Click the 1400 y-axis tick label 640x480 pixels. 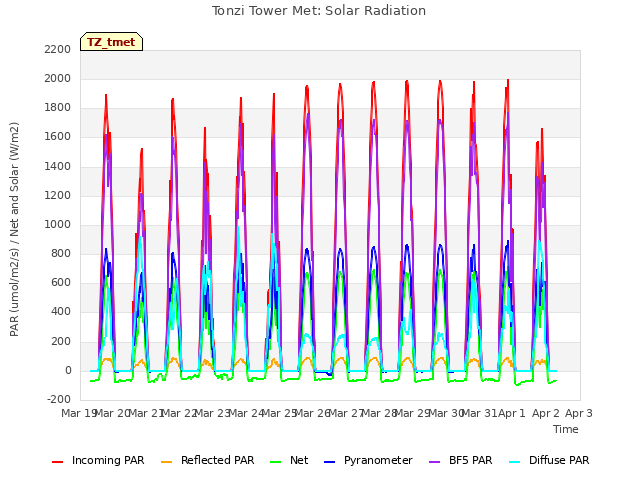[x=58, y=166]
